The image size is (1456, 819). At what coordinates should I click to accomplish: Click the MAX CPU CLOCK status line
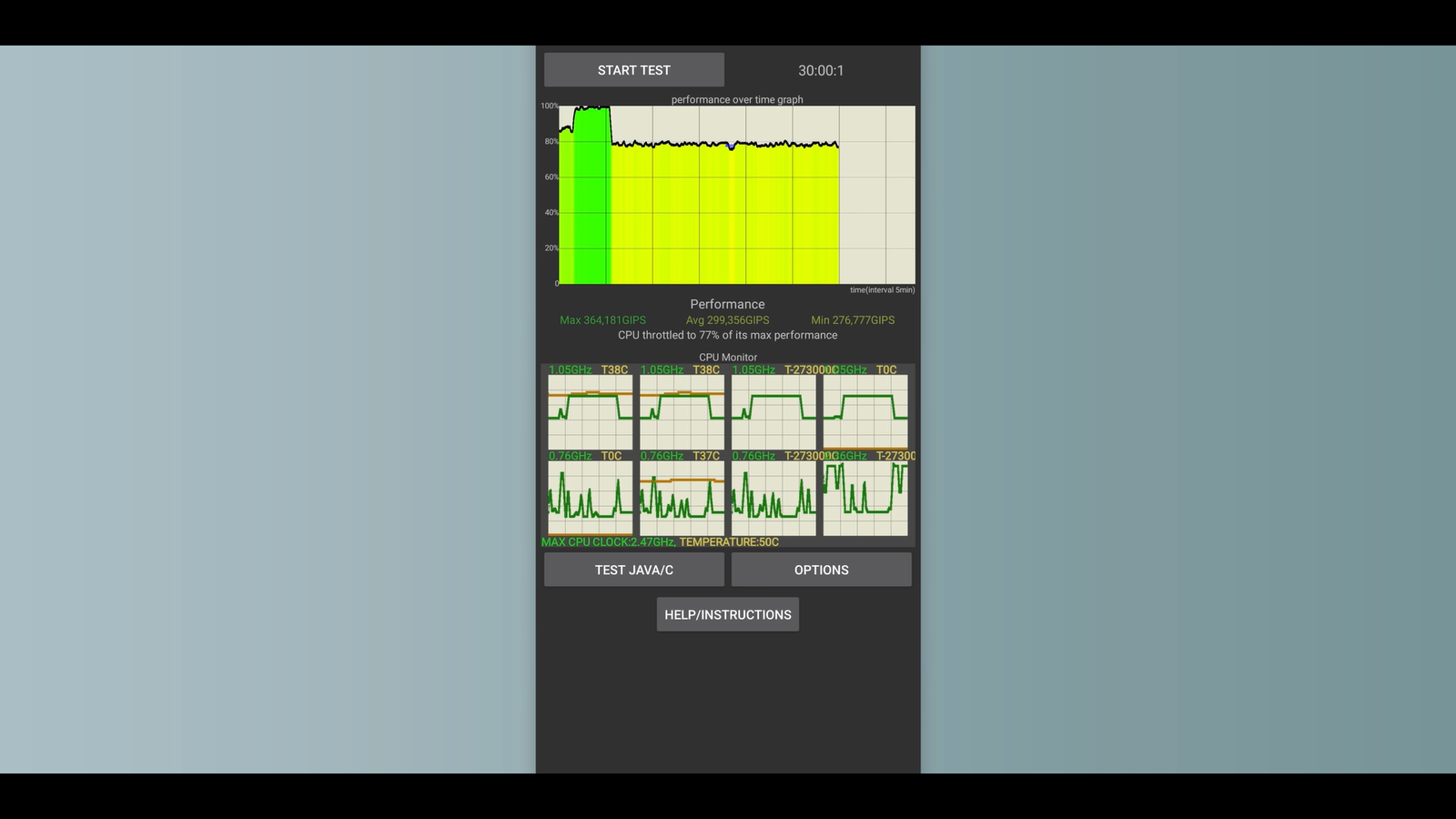[x=660, y=542]
